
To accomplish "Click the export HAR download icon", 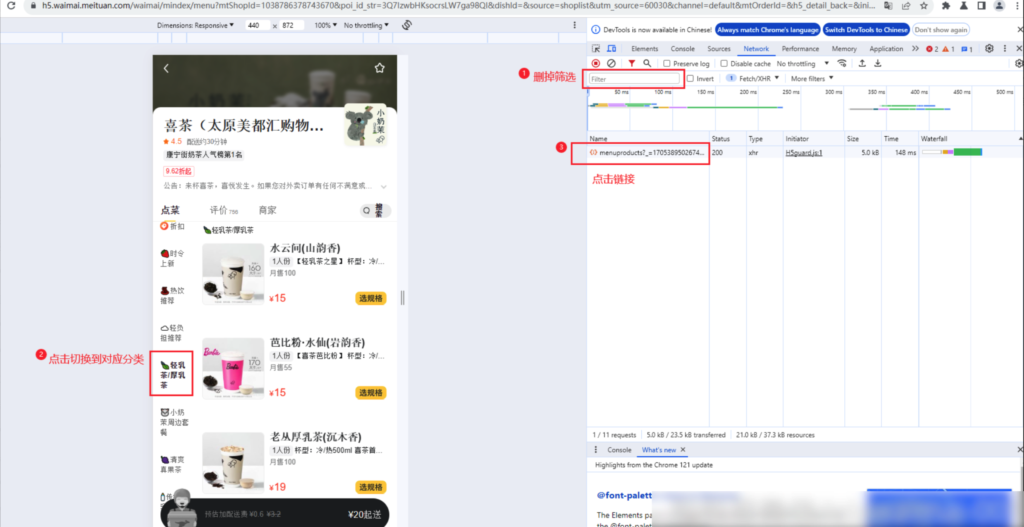I will pyautogui.click(x=877, y=63).
